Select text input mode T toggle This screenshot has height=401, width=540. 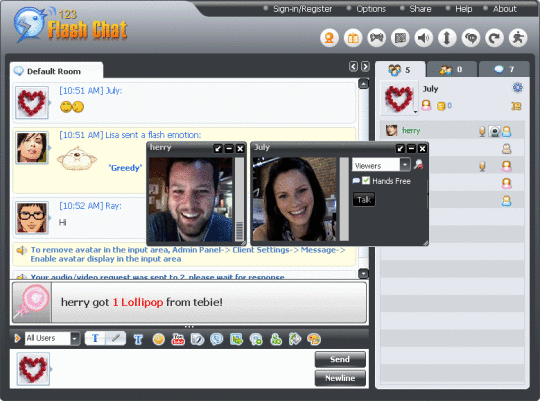95,338
